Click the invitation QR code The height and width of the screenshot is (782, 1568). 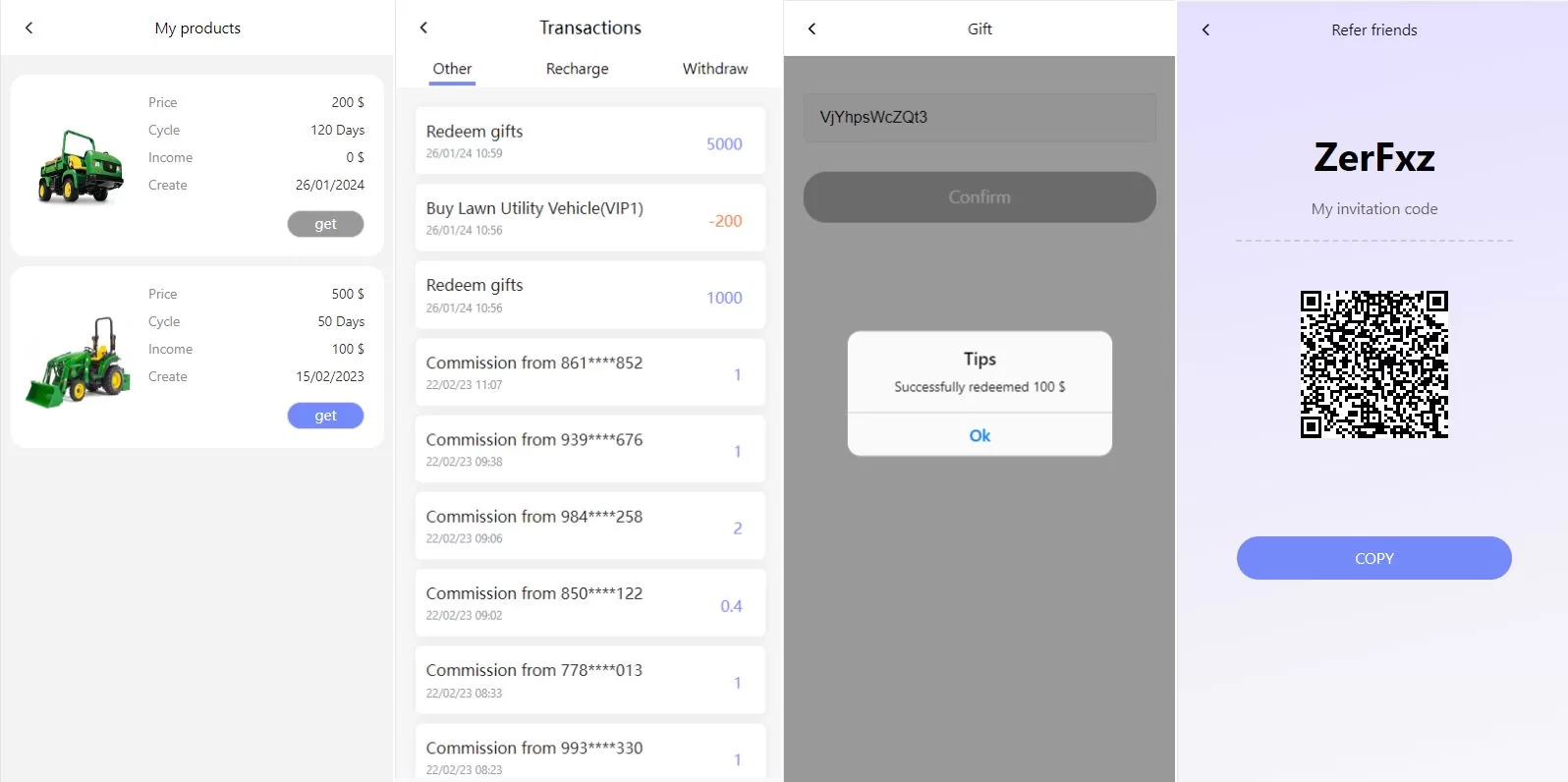click(x=1373, y=363)
